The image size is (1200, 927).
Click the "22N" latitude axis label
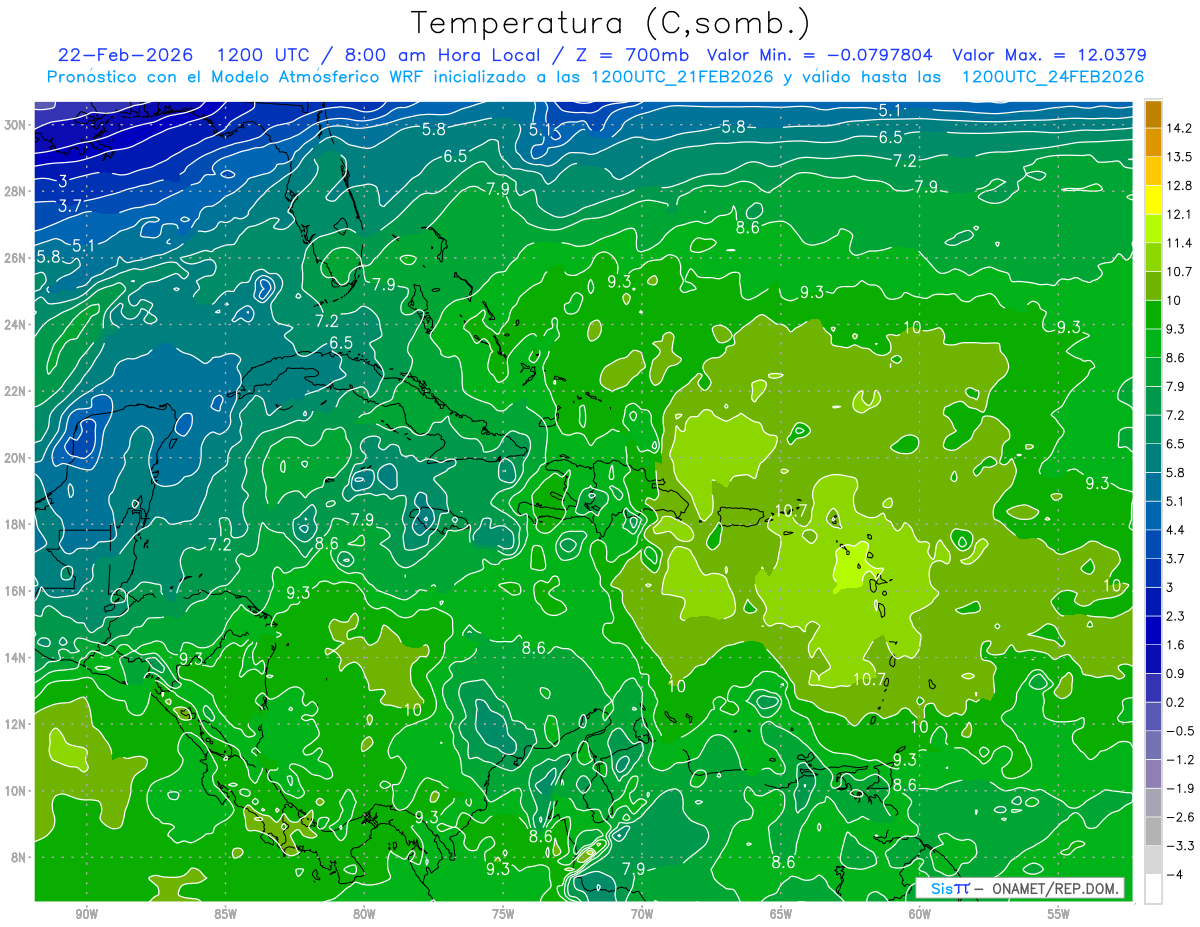tap(16, 391)
